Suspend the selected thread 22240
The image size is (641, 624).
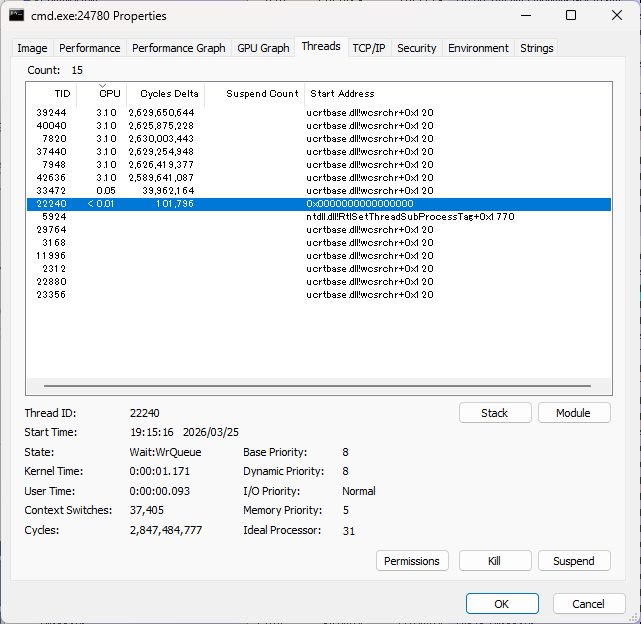pos(574,561)
